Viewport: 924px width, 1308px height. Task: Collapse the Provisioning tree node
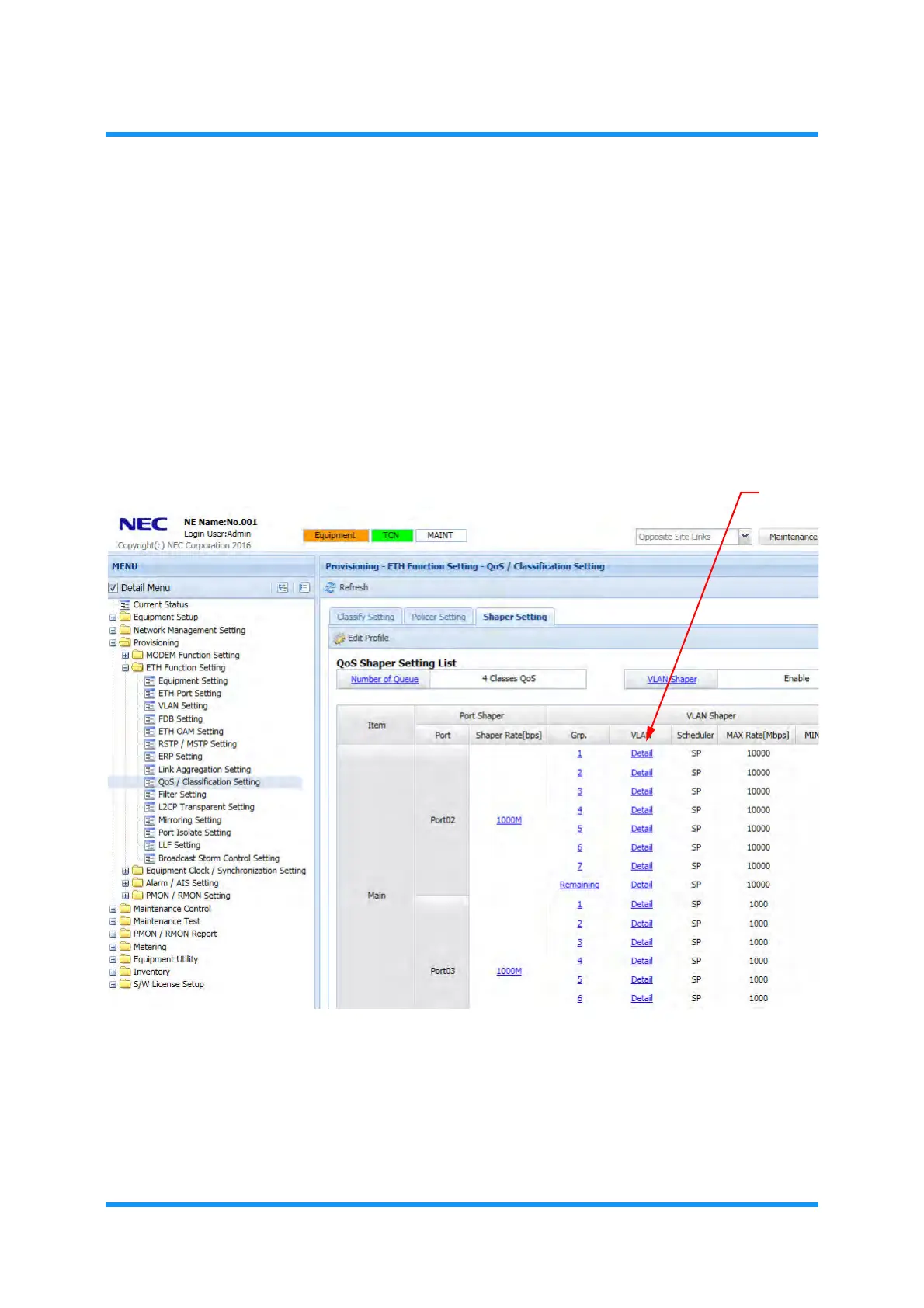pos(113,643)
